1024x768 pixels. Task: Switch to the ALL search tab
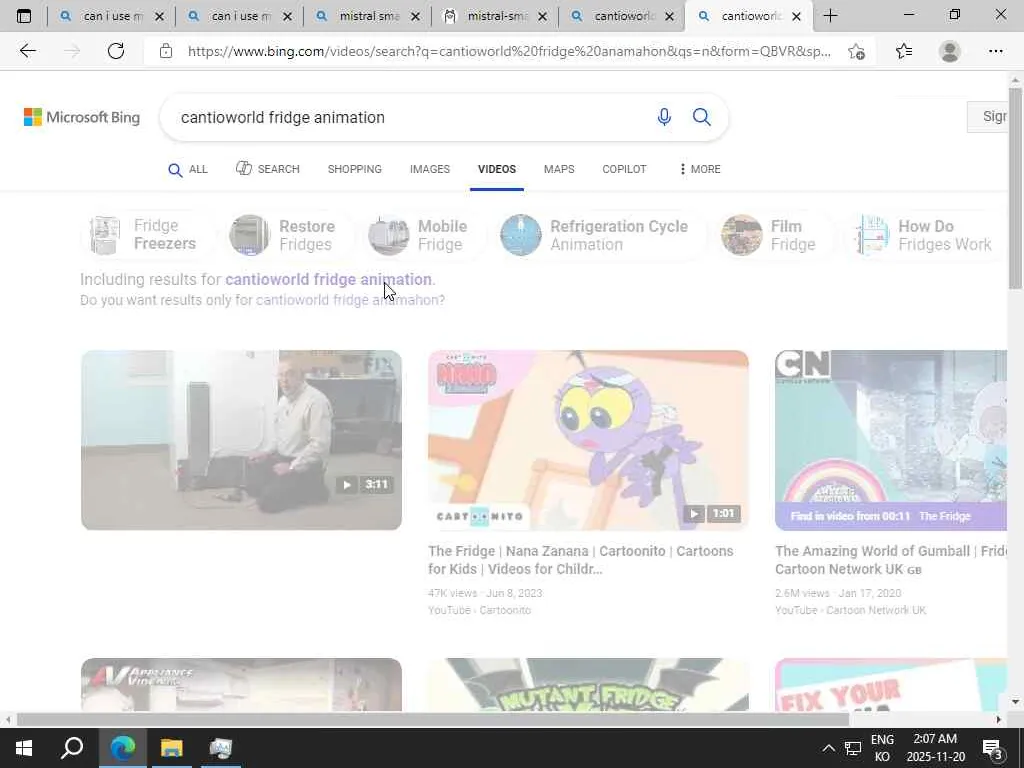pos(188,169)
